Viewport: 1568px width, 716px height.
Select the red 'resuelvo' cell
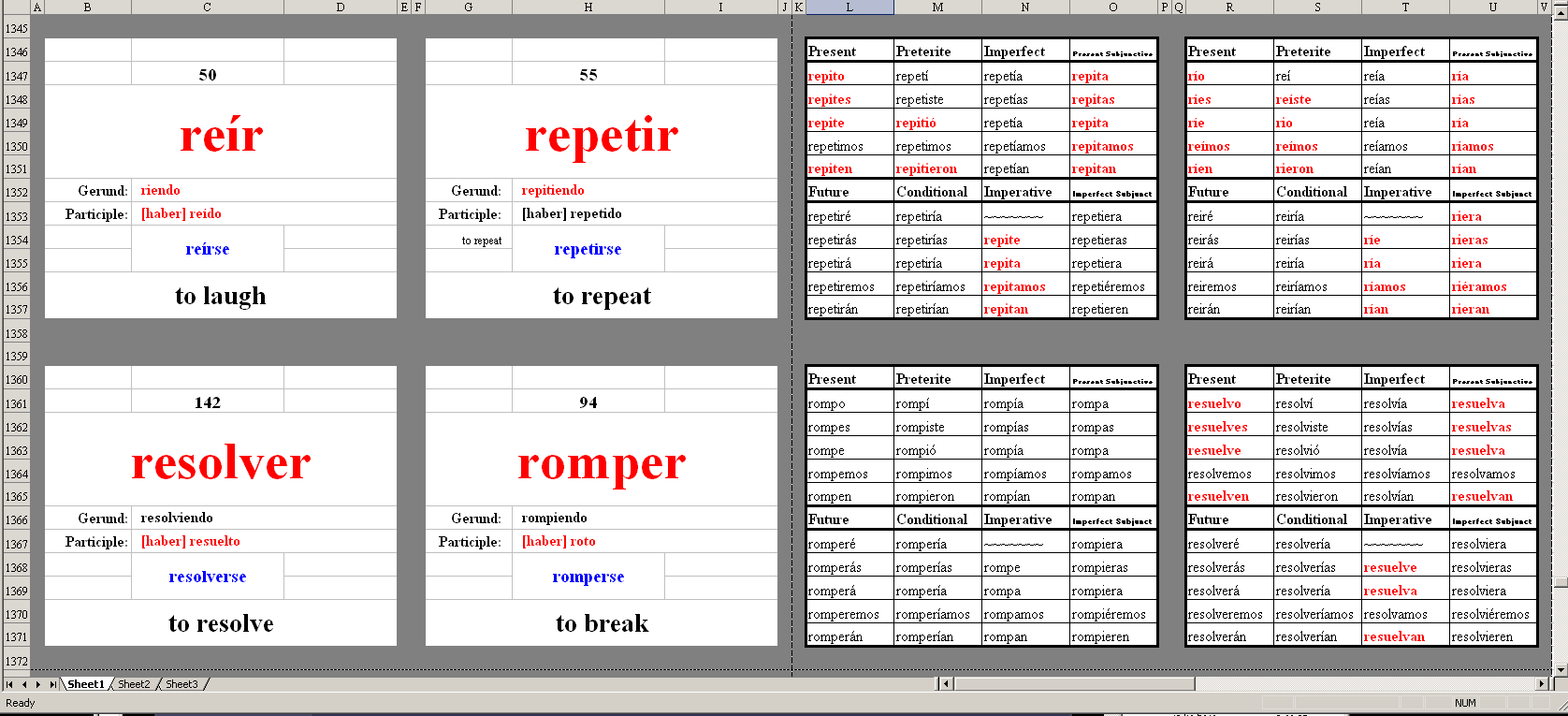(1229, 403)
